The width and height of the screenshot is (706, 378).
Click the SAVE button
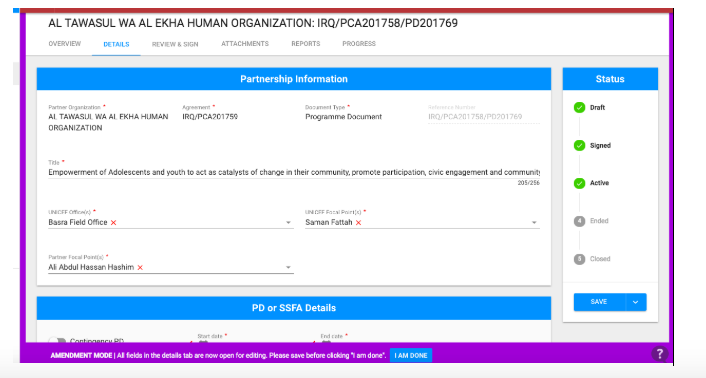pyautogui.click(x=599, y=302)
